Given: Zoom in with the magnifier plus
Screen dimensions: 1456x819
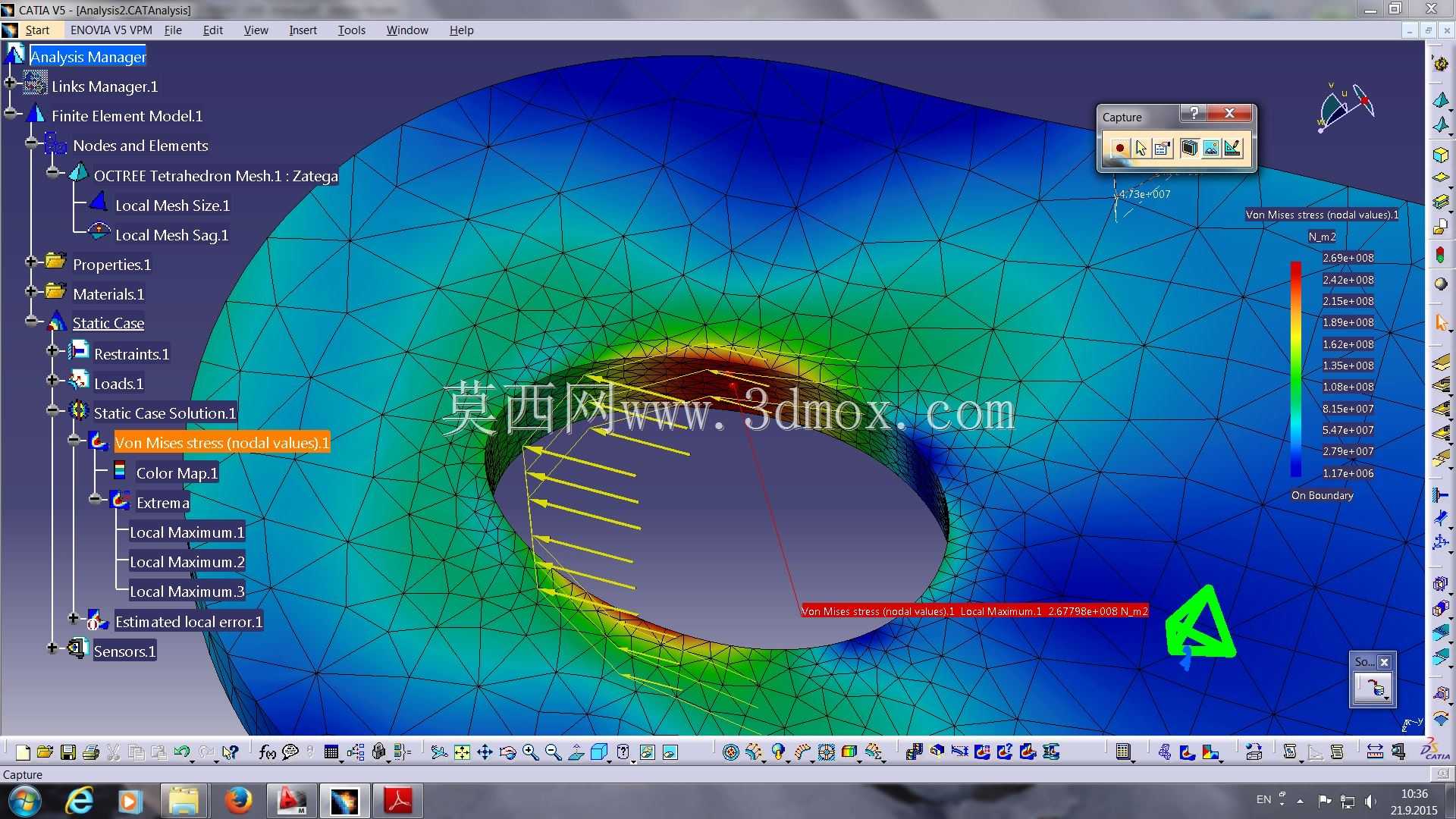Looking at the screenshot, I should click(530, 752).
